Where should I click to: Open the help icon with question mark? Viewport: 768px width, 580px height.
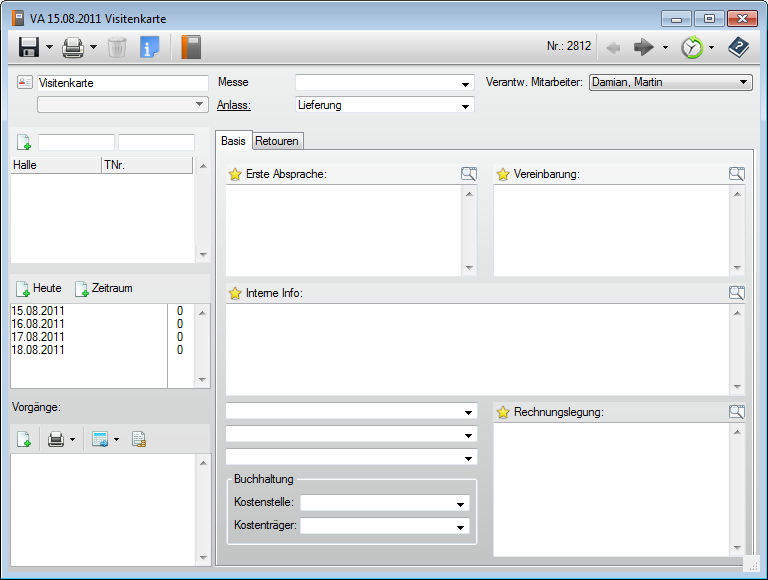738,47
